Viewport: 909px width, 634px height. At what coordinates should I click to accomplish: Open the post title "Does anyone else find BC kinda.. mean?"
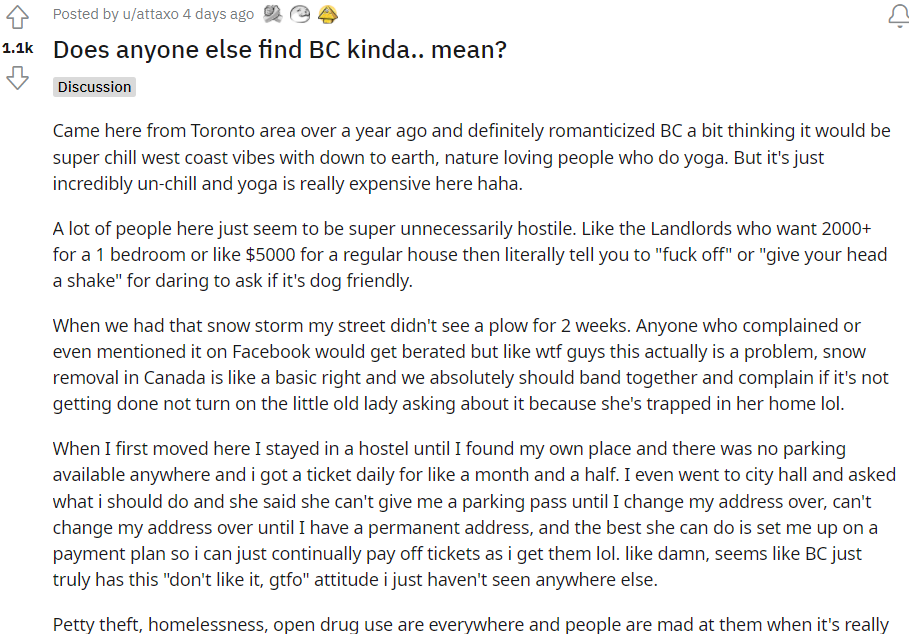point(280,49)
